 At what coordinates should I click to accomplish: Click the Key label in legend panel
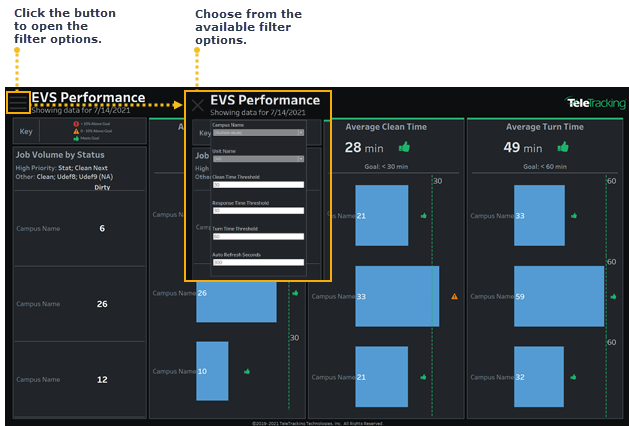click(26, 132)
